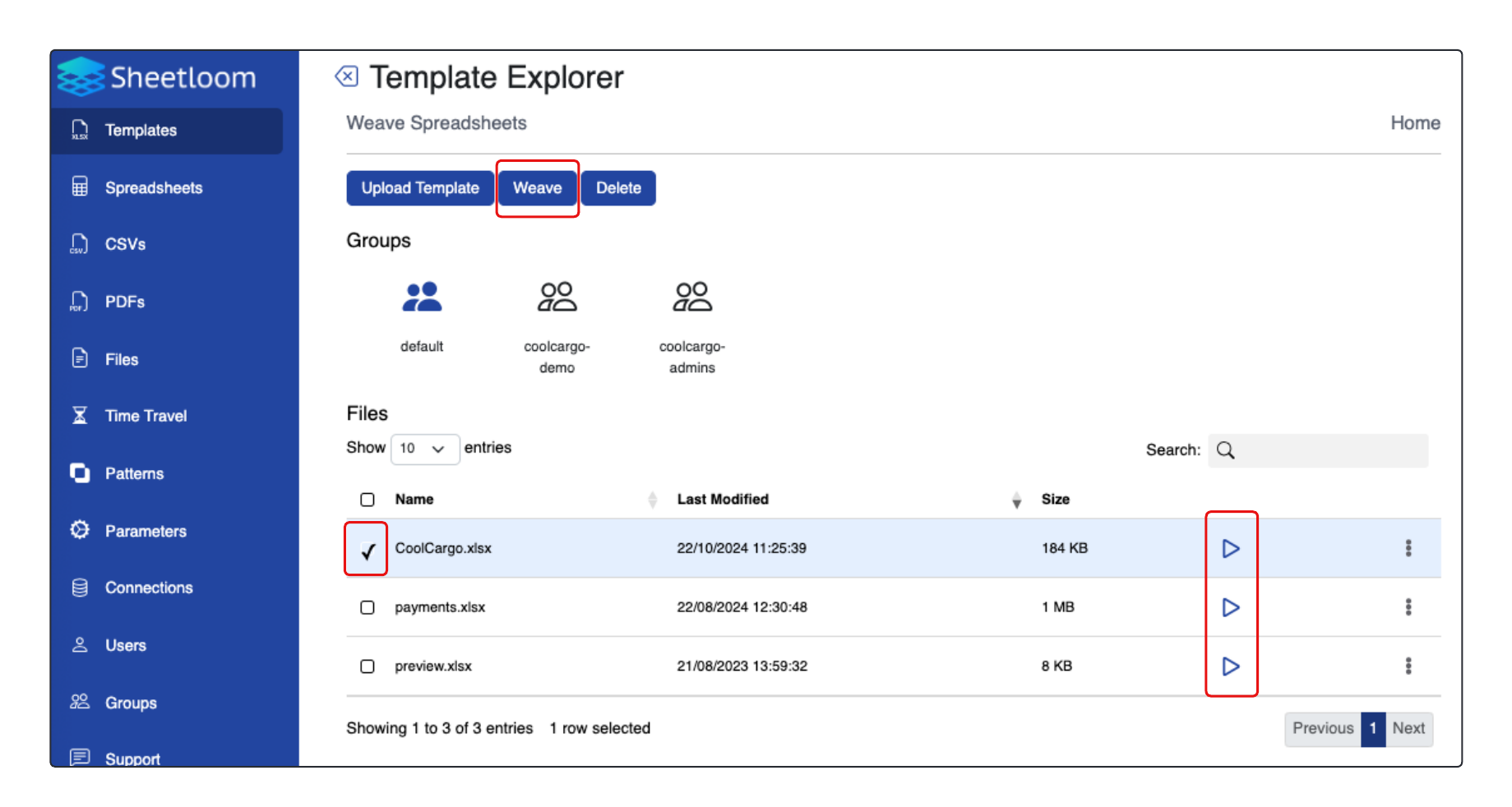Open the Show entries count dropdown
The image size is (1512, 807).
(x=424, y=449)
